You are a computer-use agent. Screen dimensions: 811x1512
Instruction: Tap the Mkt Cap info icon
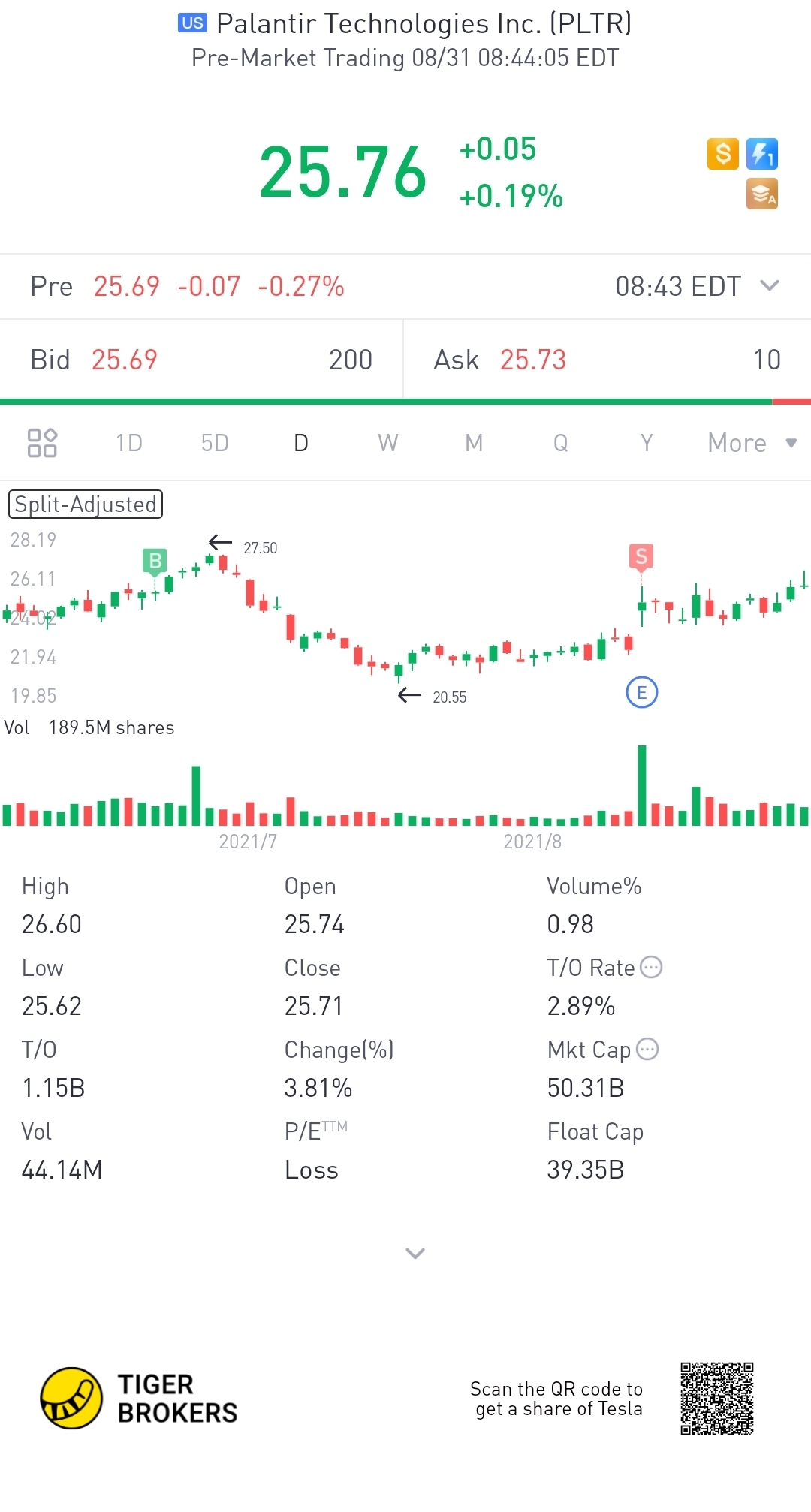647,1049
